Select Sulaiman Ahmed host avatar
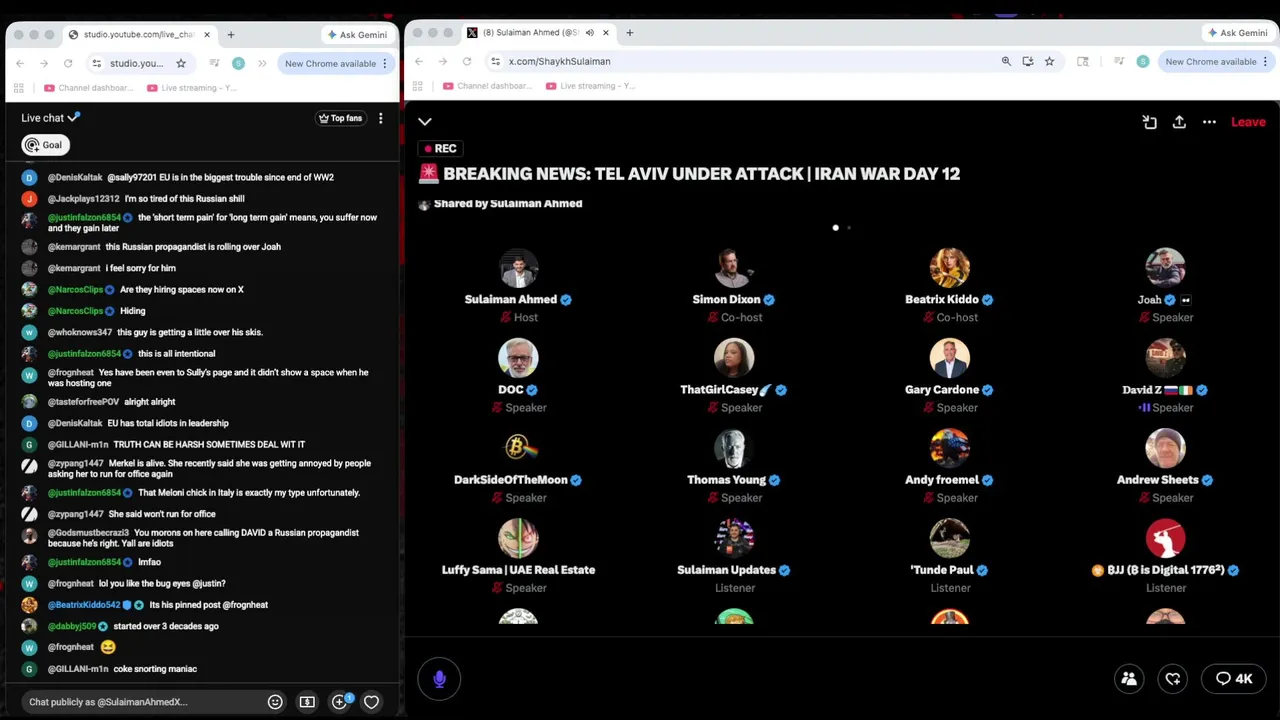Viewport: 1280px width, 720px height. (518, 268)
